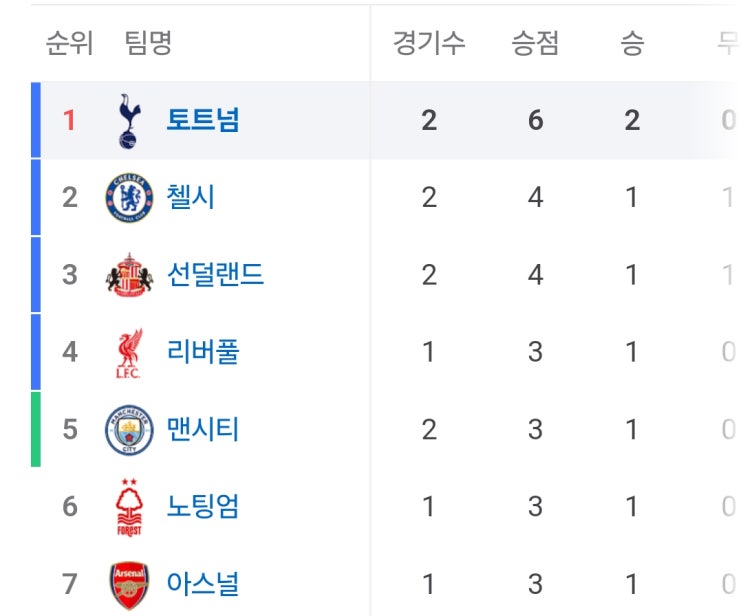Open the 선덜랜드 team link
The width and height of the screenshot is (743, 616).
coord(215,275)
